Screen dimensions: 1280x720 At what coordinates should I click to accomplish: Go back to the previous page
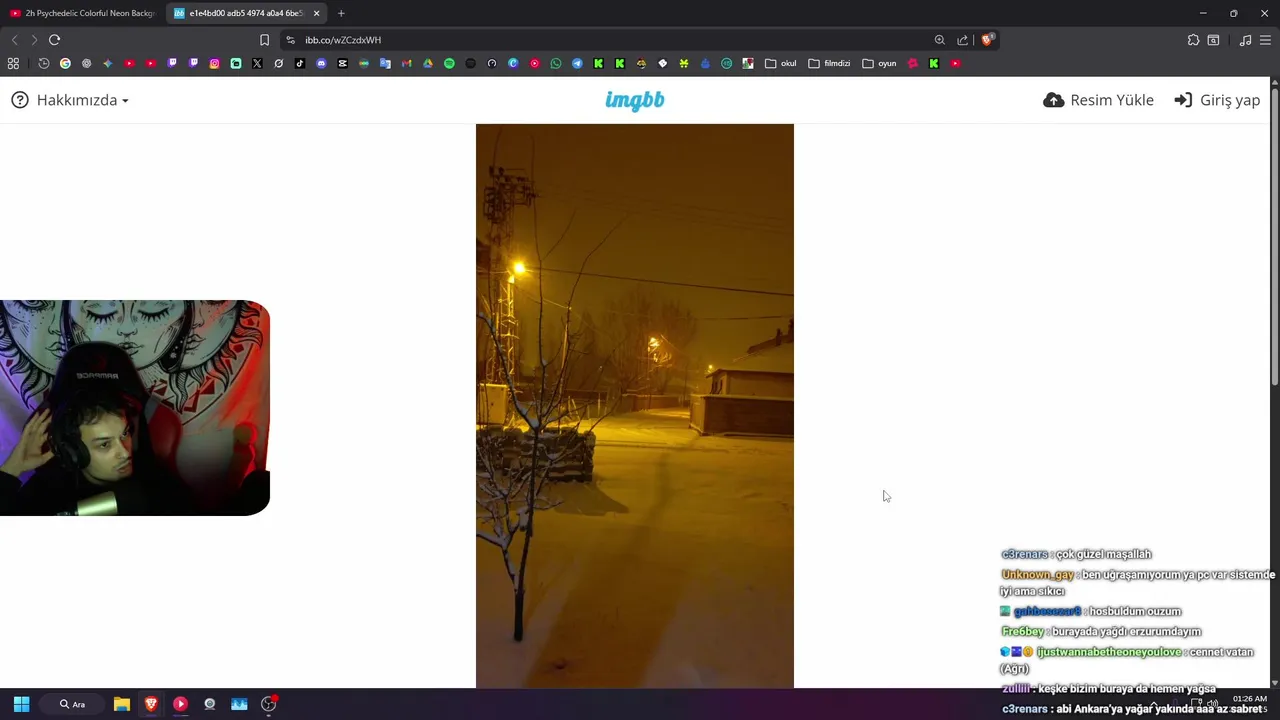pyautogui.click(x=14, y=40)
